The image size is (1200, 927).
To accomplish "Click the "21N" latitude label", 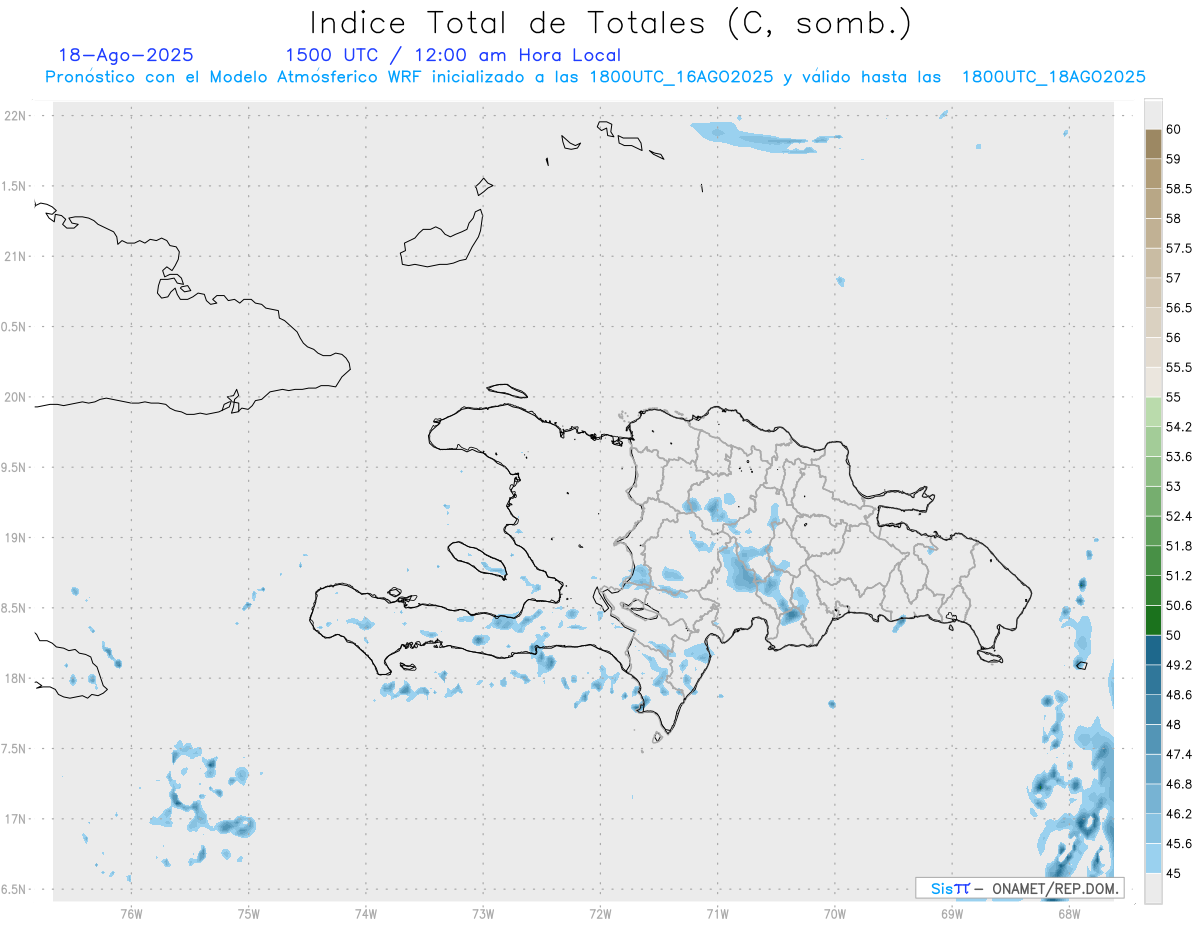I will pos(17,257).
